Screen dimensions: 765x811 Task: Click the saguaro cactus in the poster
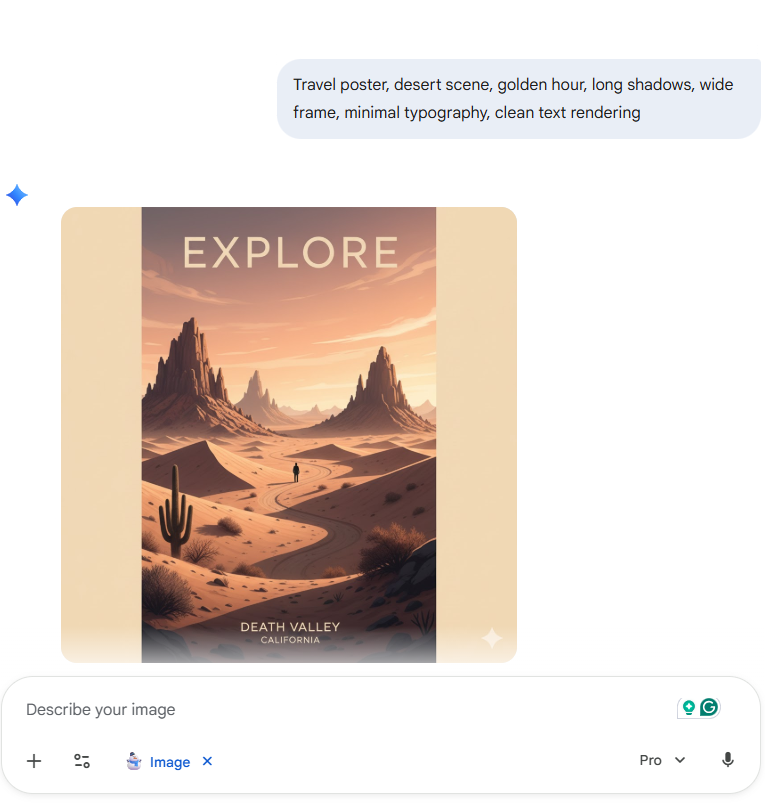click(x=176, y=512)
